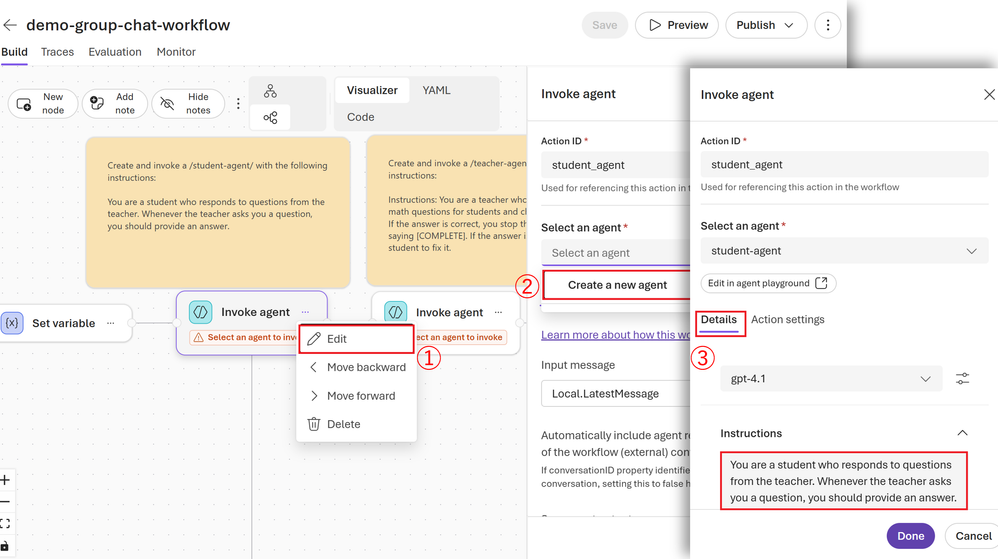Switch to the YAML view
Screen dimensions: 998x559
[436, 90]
